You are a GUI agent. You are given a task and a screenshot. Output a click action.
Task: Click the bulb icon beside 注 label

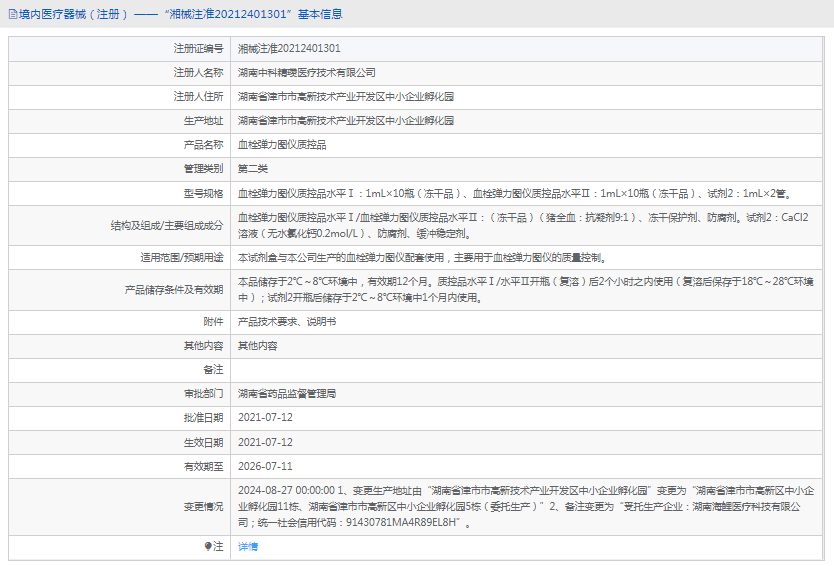point(208,546)
